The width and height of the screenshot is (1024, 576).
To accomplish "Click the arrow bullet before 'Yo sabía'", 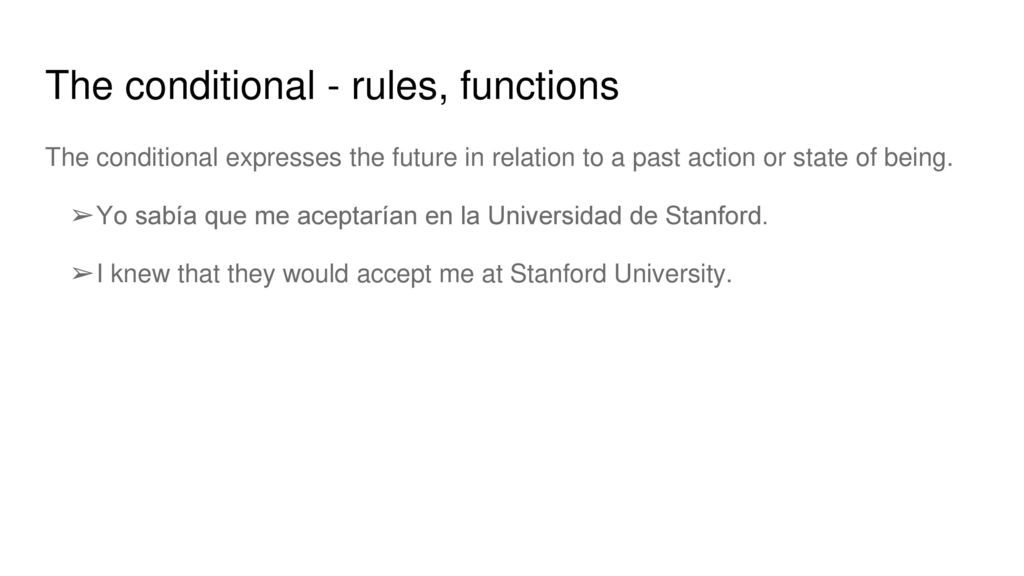I will coord(82,216).
